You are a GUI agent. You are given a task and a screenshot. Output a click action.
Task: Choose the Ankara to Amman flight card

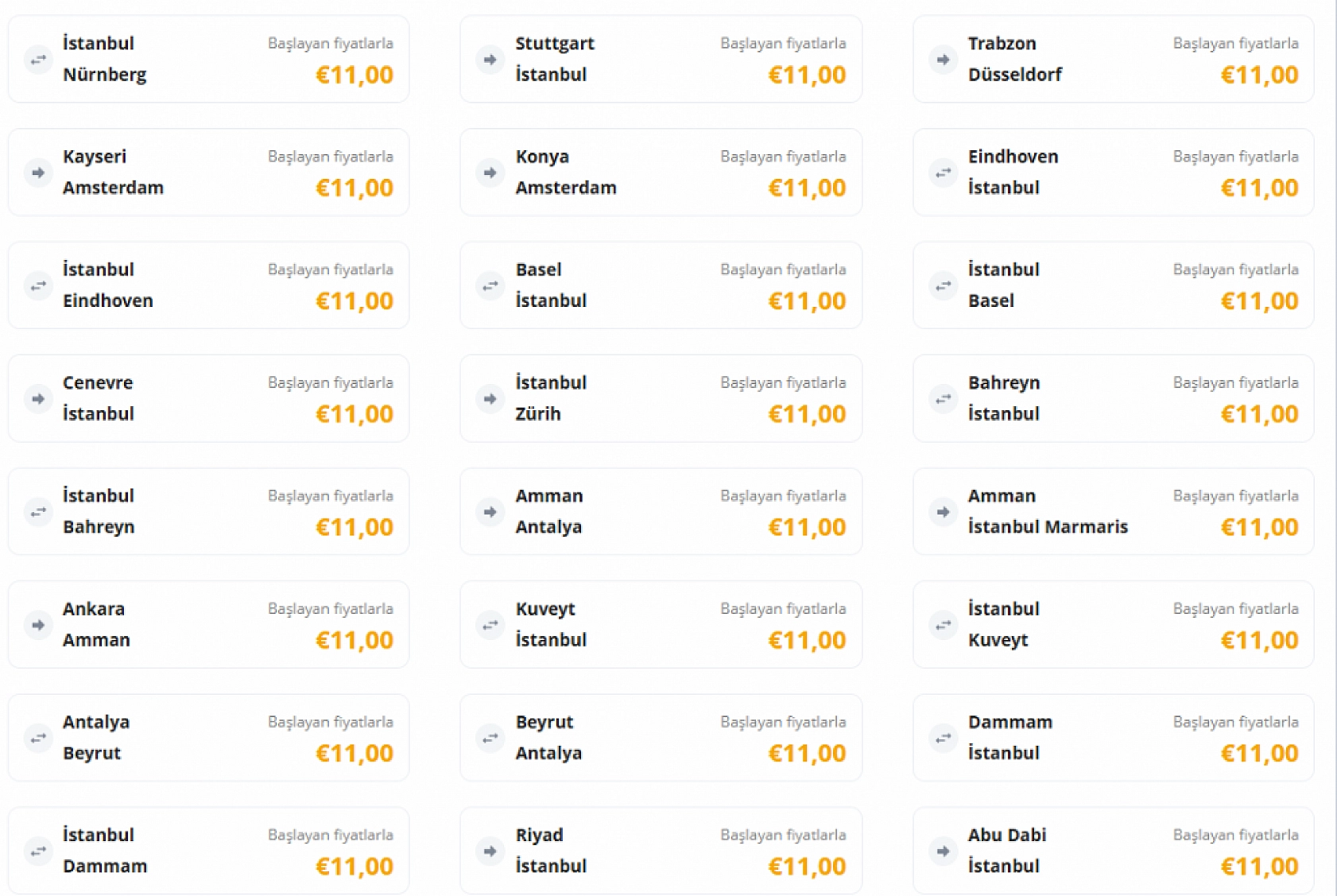[208, 625]
